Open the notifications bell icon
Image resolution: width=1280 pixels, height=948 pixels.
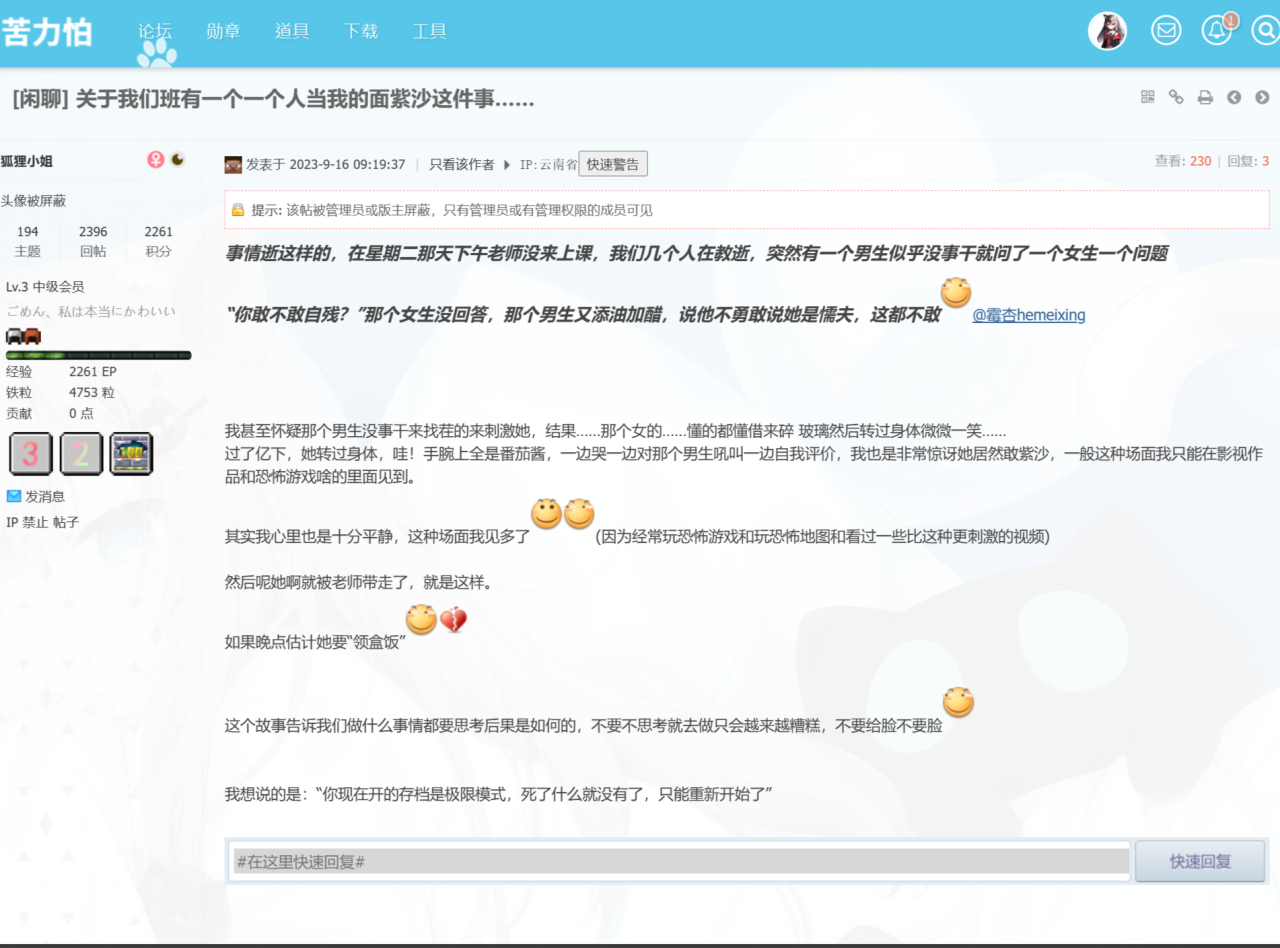[x=1216, y=31]
